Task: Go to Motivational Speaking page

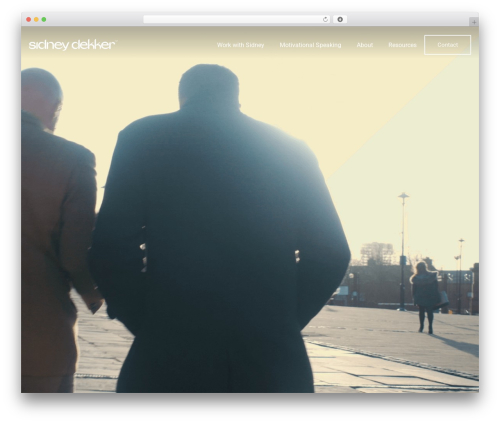Action: [310, 45]
